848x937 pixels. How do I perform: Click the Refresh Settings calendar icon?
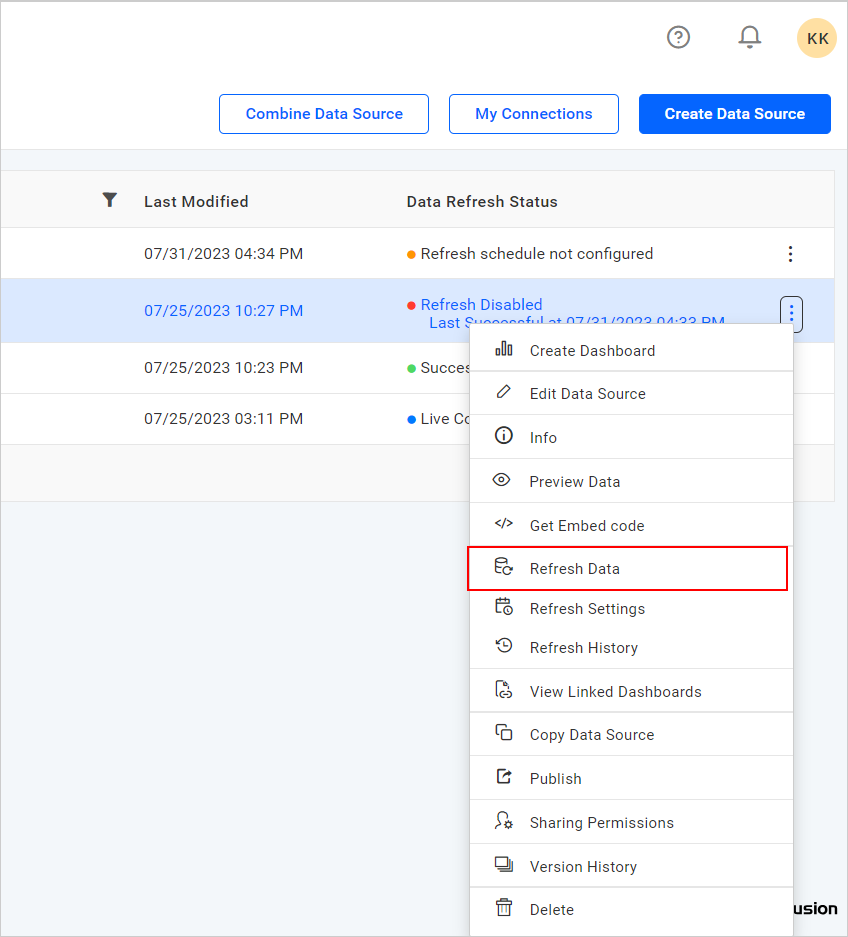tap(504, 607)
